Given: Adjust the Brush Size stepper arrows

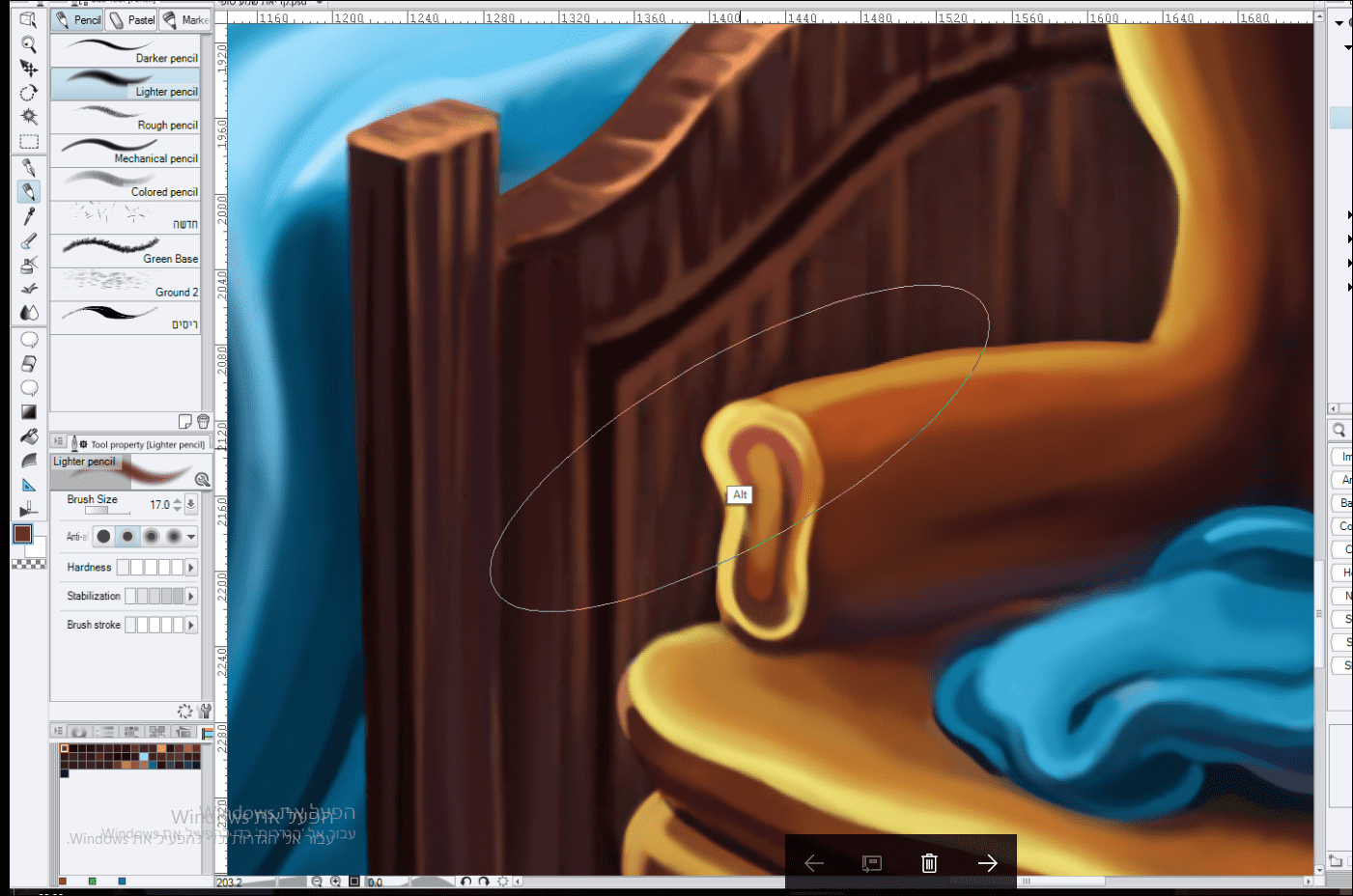Looking at the screenshot, I should pos(177,504).
